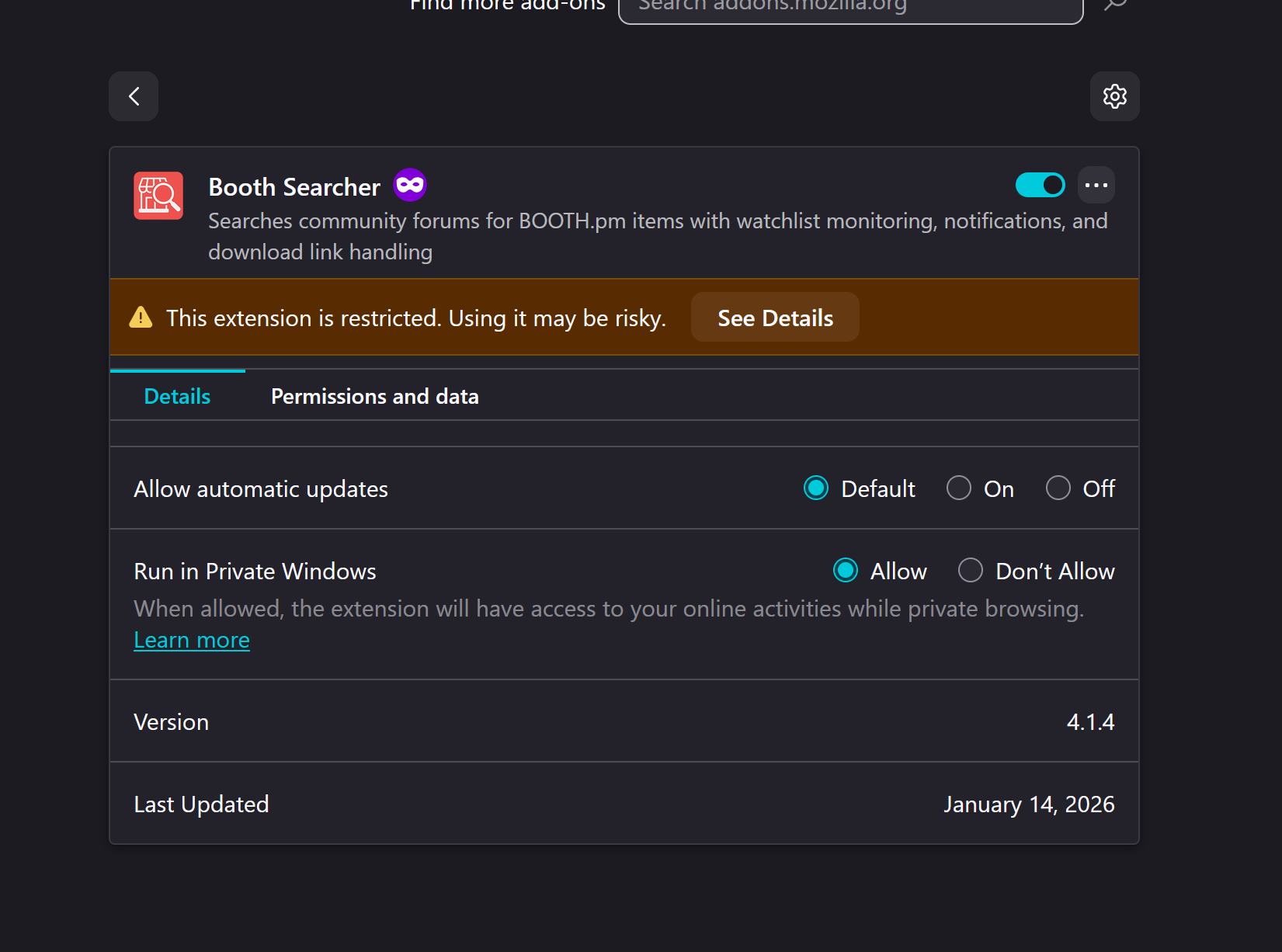Click the See Details button
The height and width of the screenshot is (952, 1282).
pos(775,318)
